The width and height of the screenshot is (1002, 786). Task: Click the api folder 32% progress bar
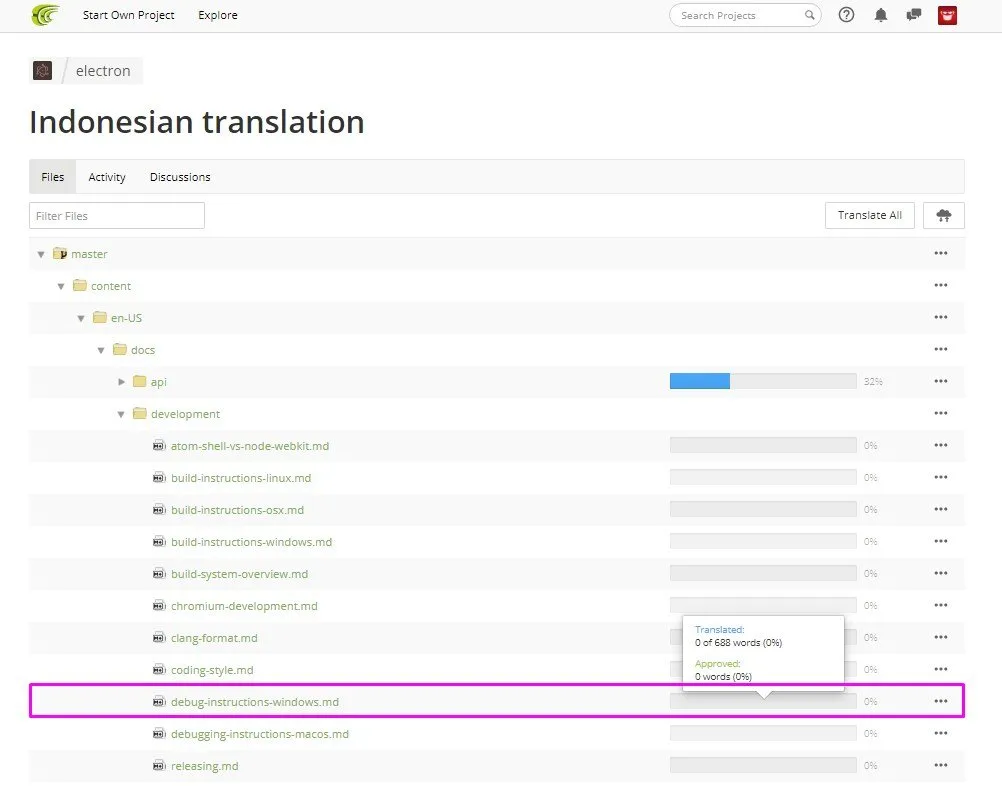click(x=763, y=381)
